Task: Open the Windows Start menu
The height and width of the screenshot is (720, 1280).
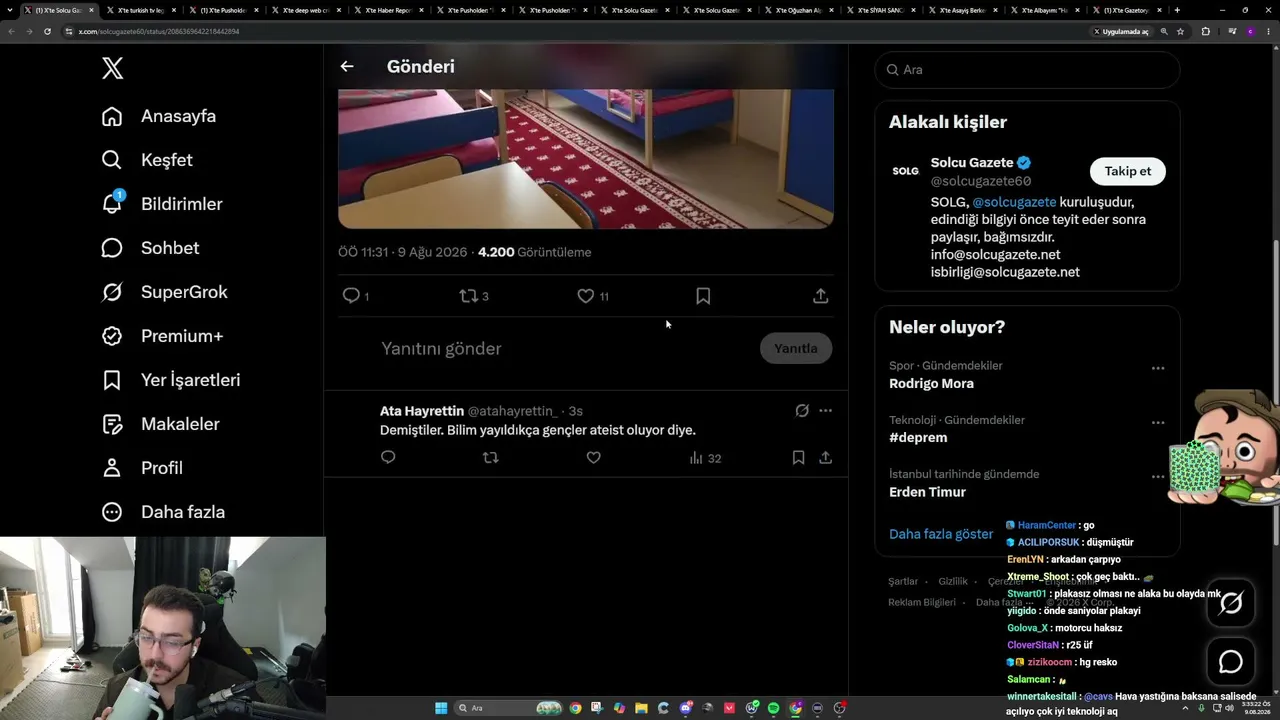Action: click(x=441, y=708)
